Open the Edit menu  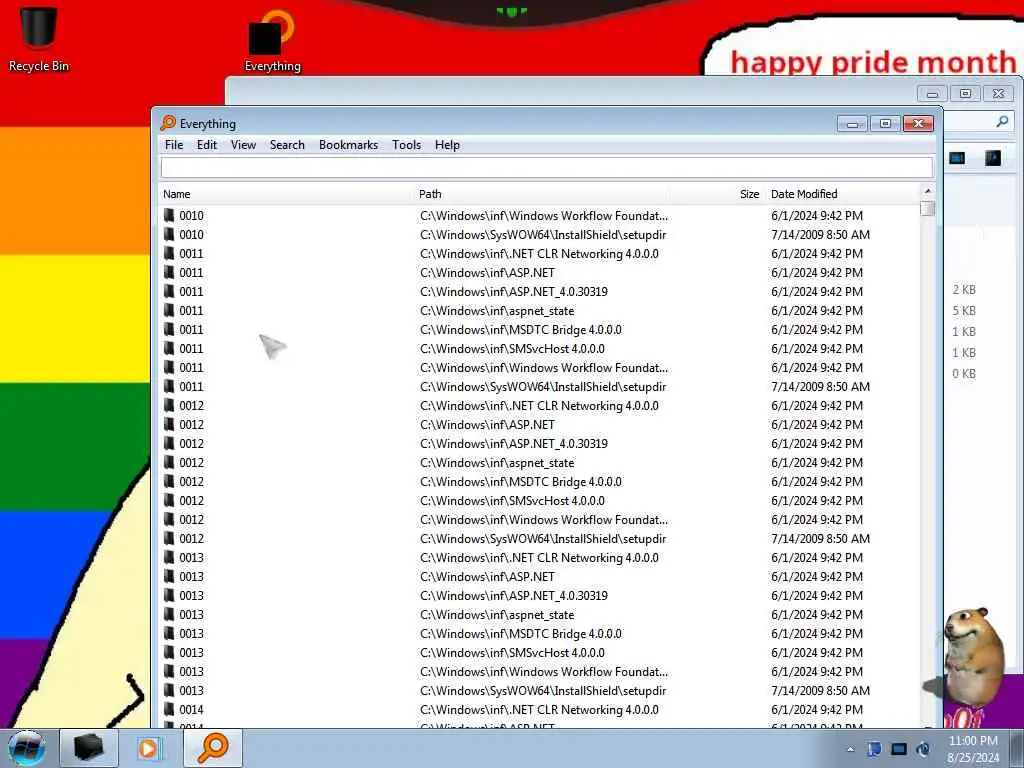pyautogui.click(x=207, y=145)
